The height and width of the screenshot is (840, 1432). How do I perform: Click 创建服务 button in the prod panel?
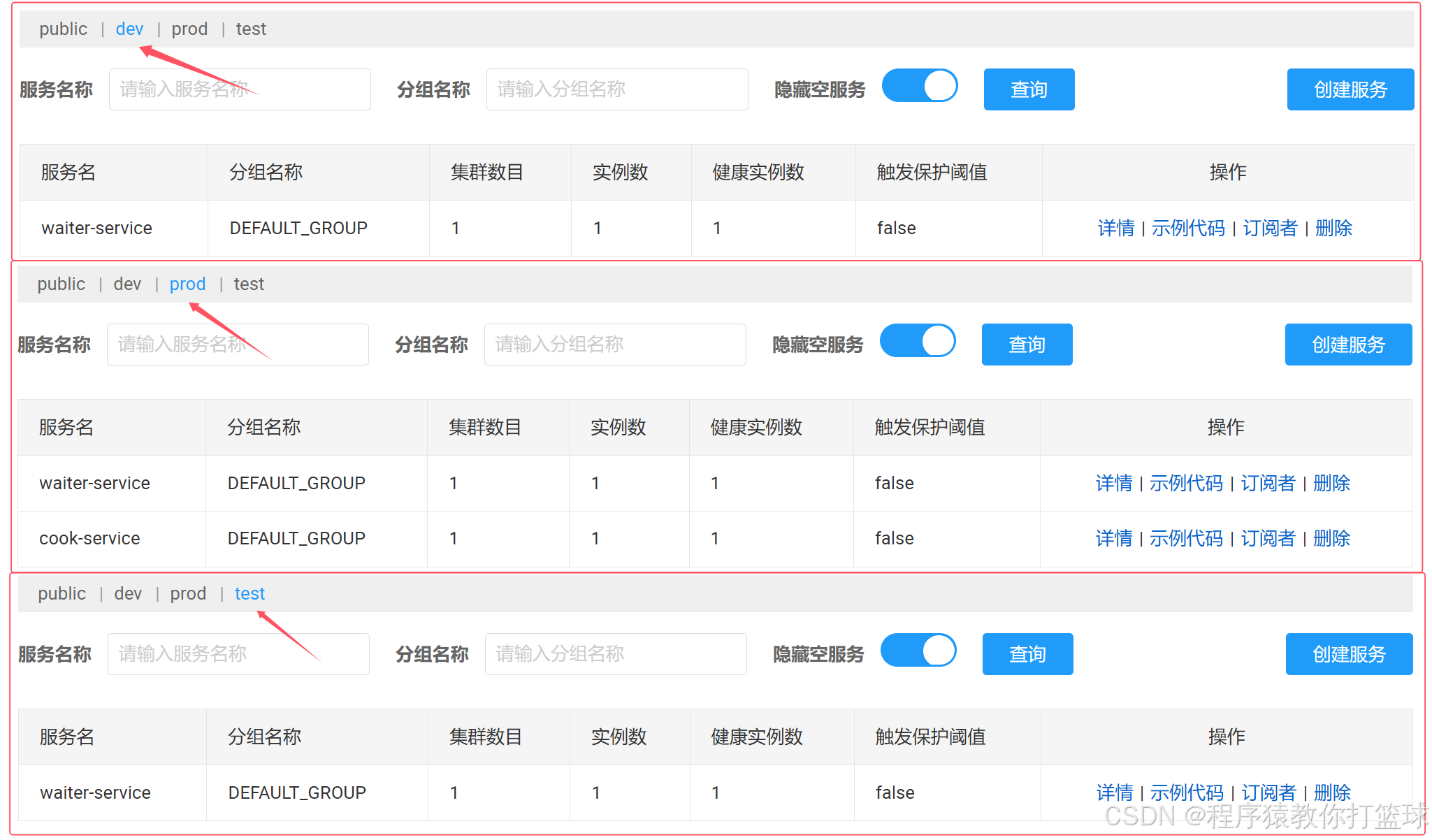tap(1347, 345)
